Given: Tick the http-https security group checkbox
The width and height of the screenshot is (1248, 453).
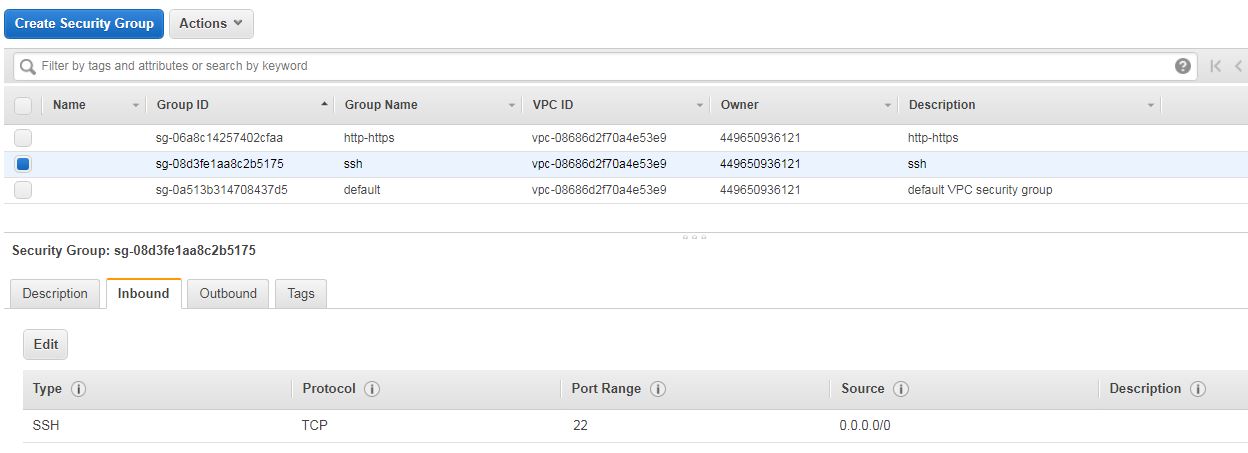Looking at the screenshot, I should (x=23, y=138).
